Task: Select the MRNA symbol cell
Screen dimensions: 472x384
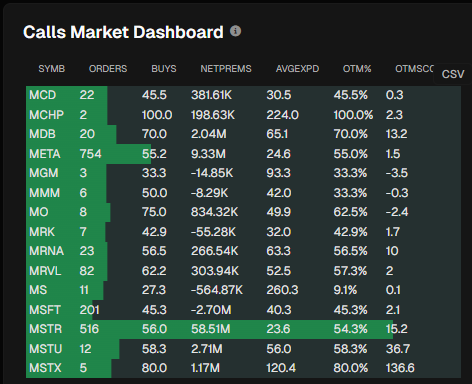Action: 46,251
